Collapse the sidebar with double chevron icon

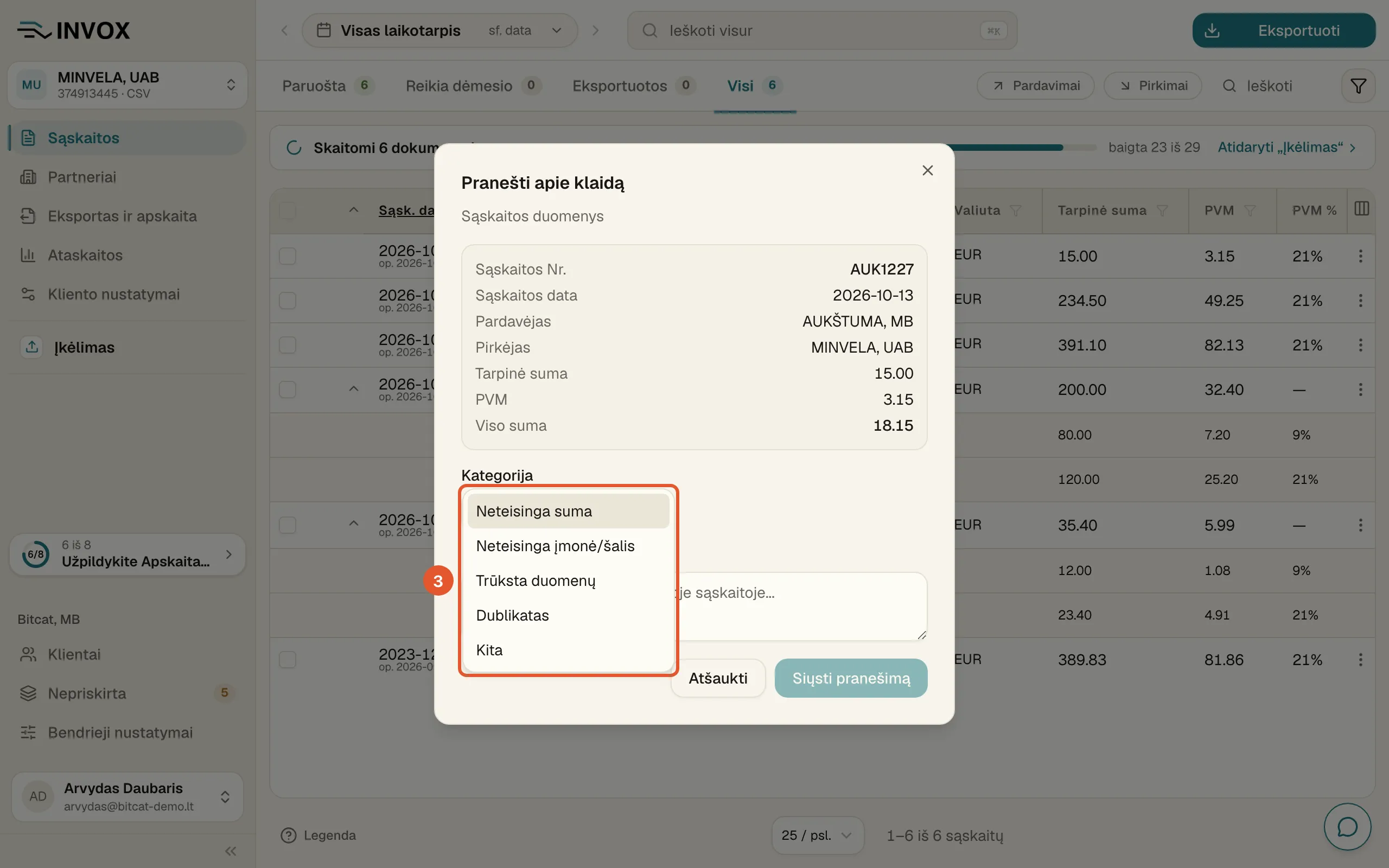[231, 851]
